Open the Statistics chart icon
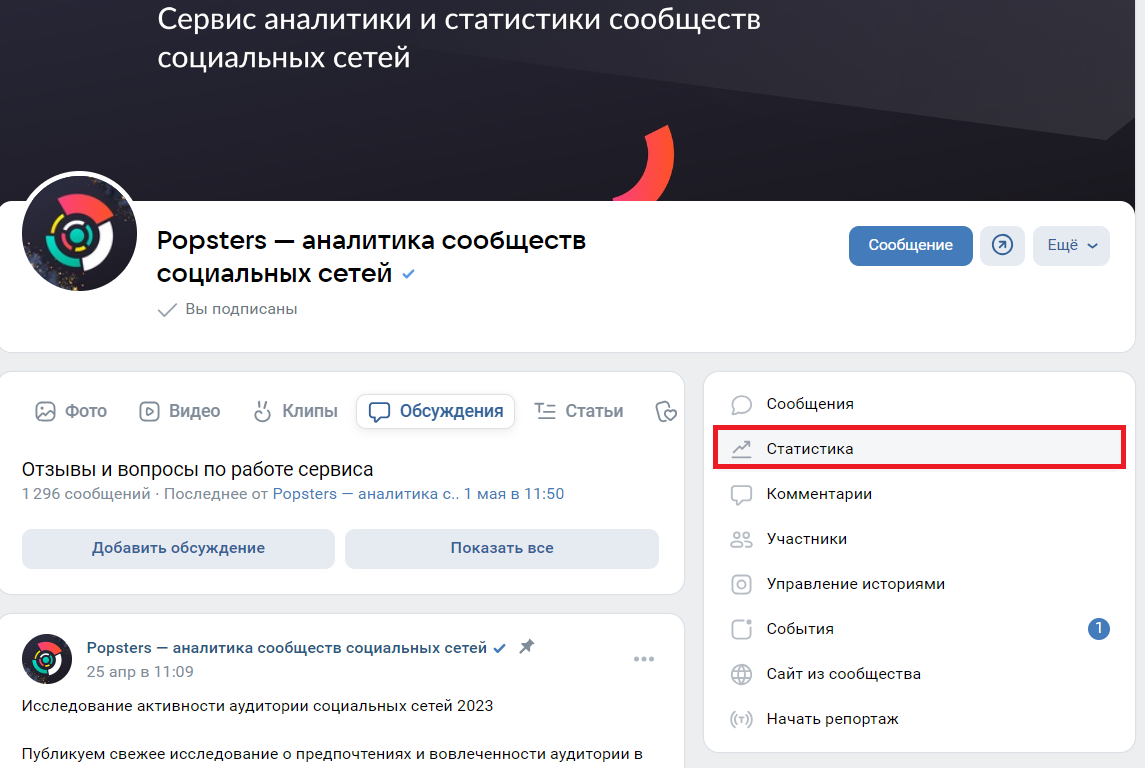The height and width of the screenshot is (768, 1145). tap(741, 449)
